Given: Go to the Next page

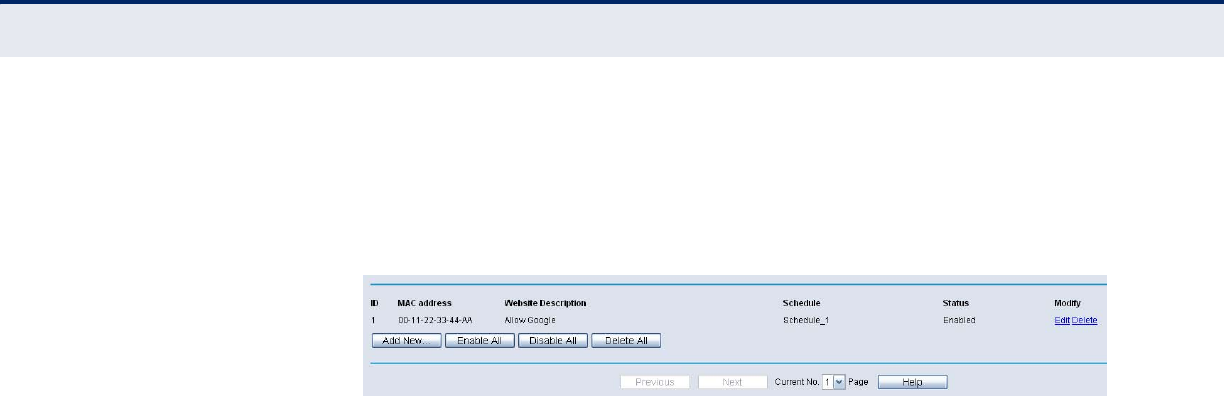Looking at the screenshot, I should (732, 382).
